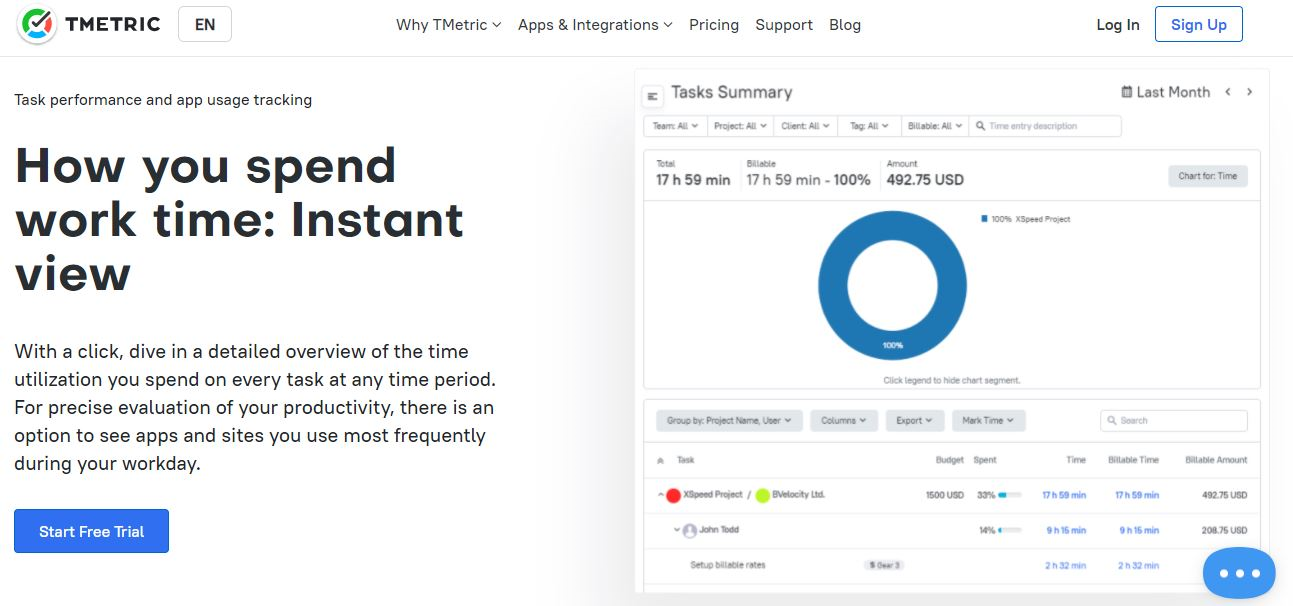Image resolution: width=1293 pixels, height=606 pixels.
Task: Click the TMetric logo icon
Action: (x=37, y=24)
